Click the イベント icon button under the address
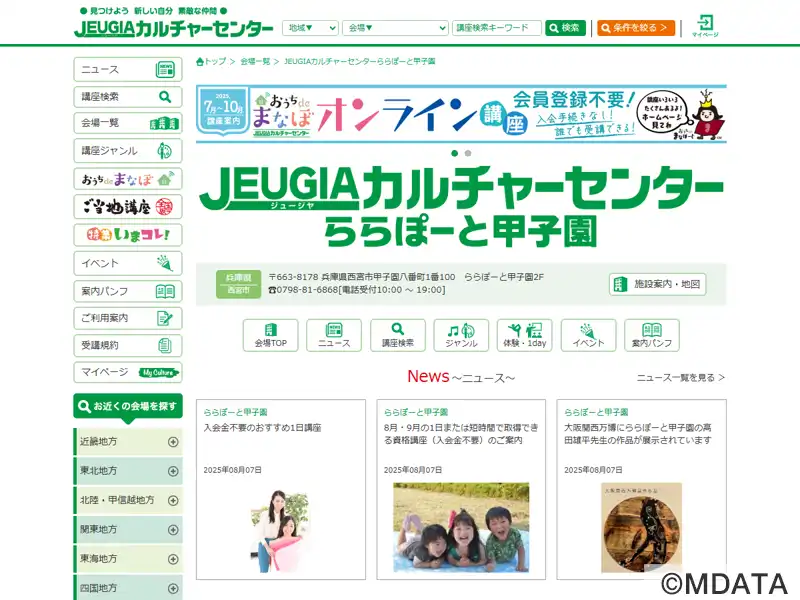 (588, 335)
